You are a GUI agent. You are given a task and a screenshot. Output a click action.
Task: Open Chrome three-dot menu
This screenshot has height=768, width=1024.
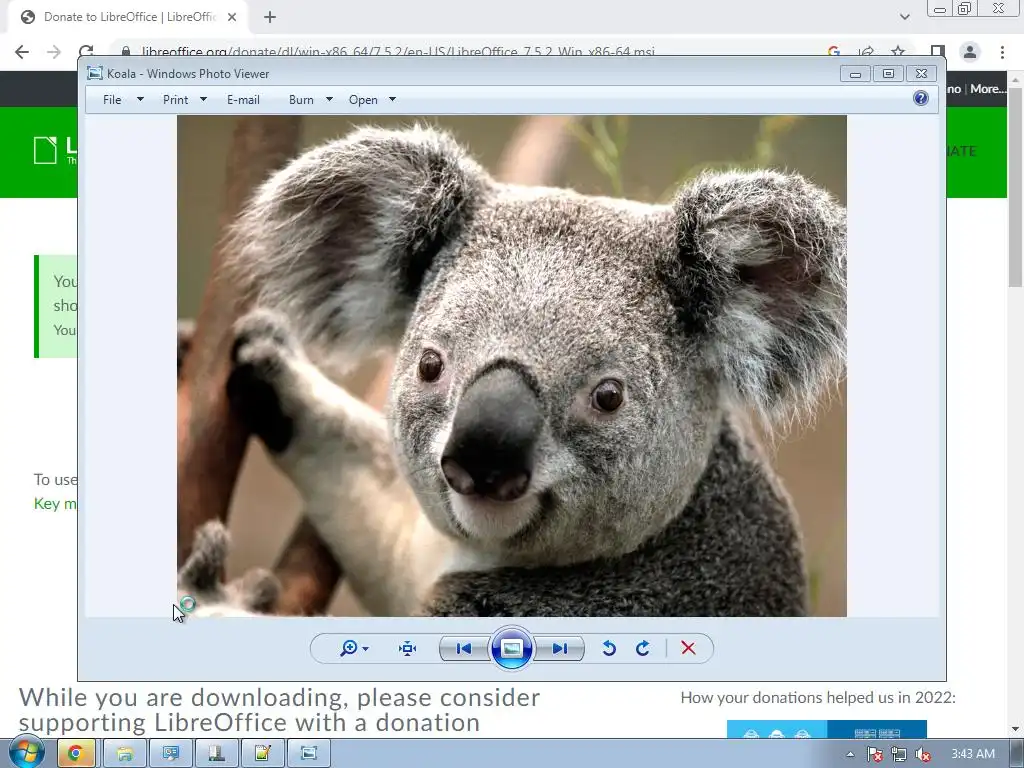[1002, 52]
